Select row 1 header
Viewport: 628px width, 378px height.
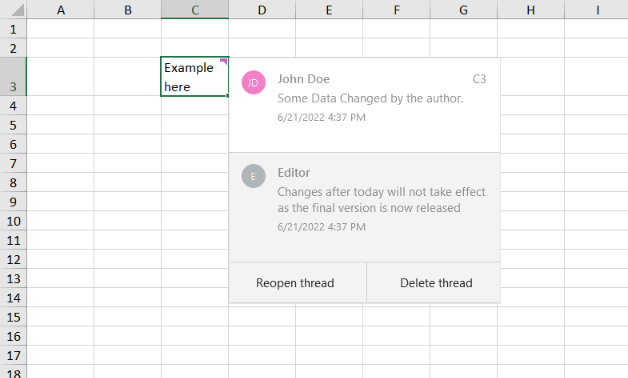13,29
